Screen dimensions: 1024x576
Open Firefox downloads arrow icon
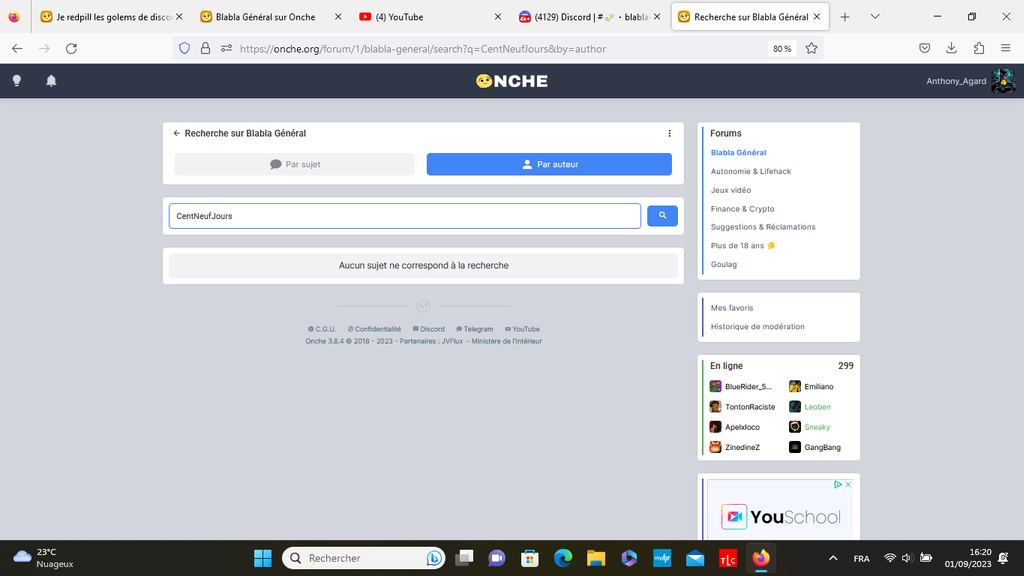(951, 48)
